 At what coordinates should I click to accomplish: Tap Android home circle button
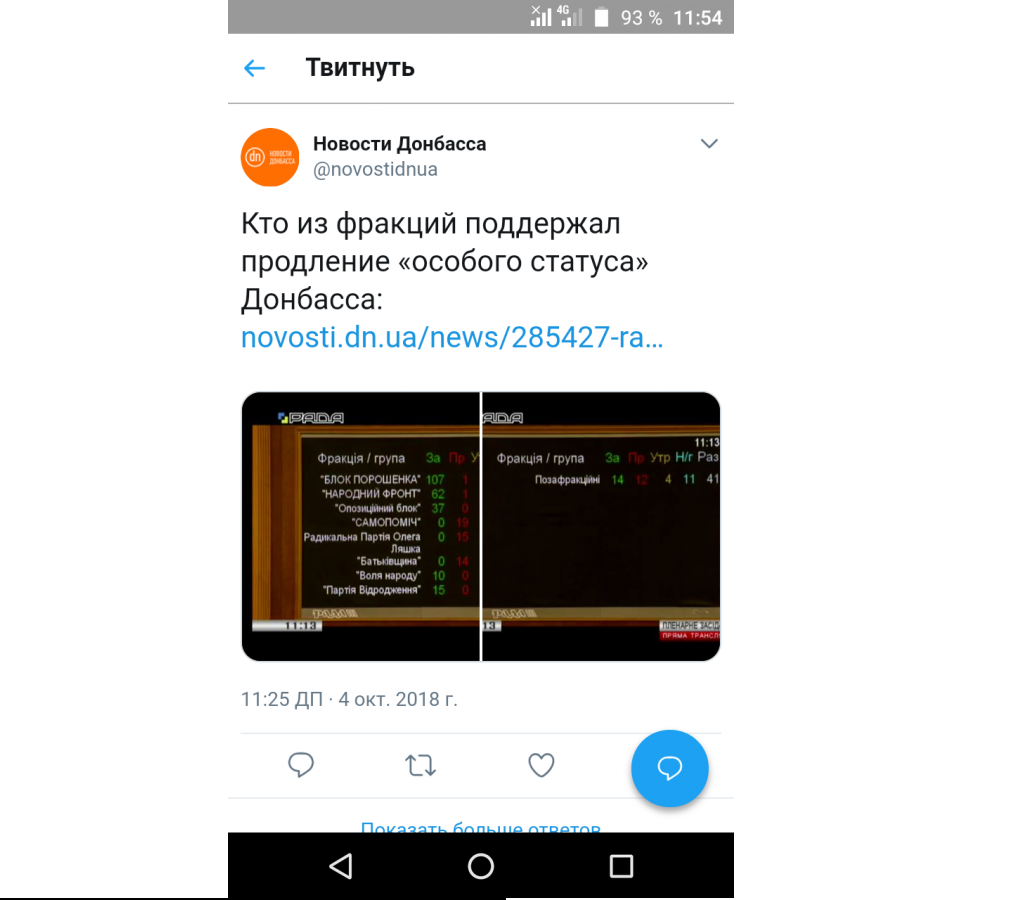click(x=481, y=866)
